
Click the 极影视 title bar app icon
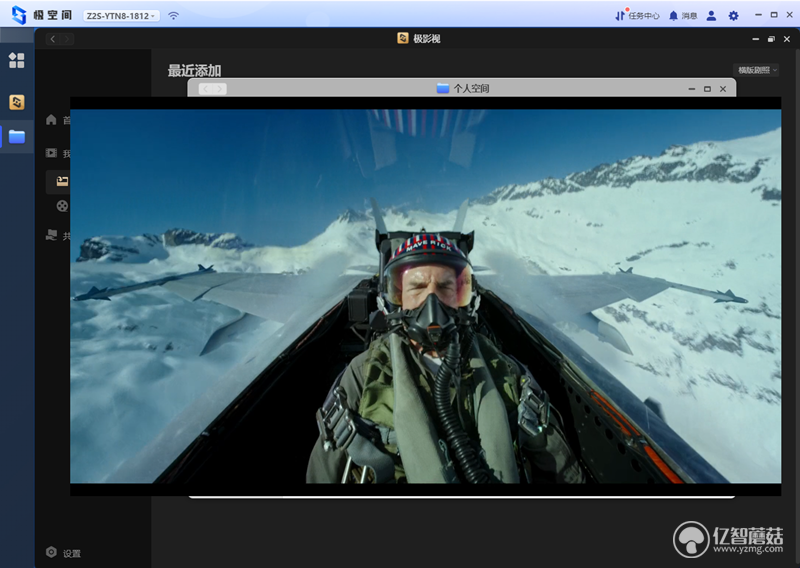[x=403, y=38]
